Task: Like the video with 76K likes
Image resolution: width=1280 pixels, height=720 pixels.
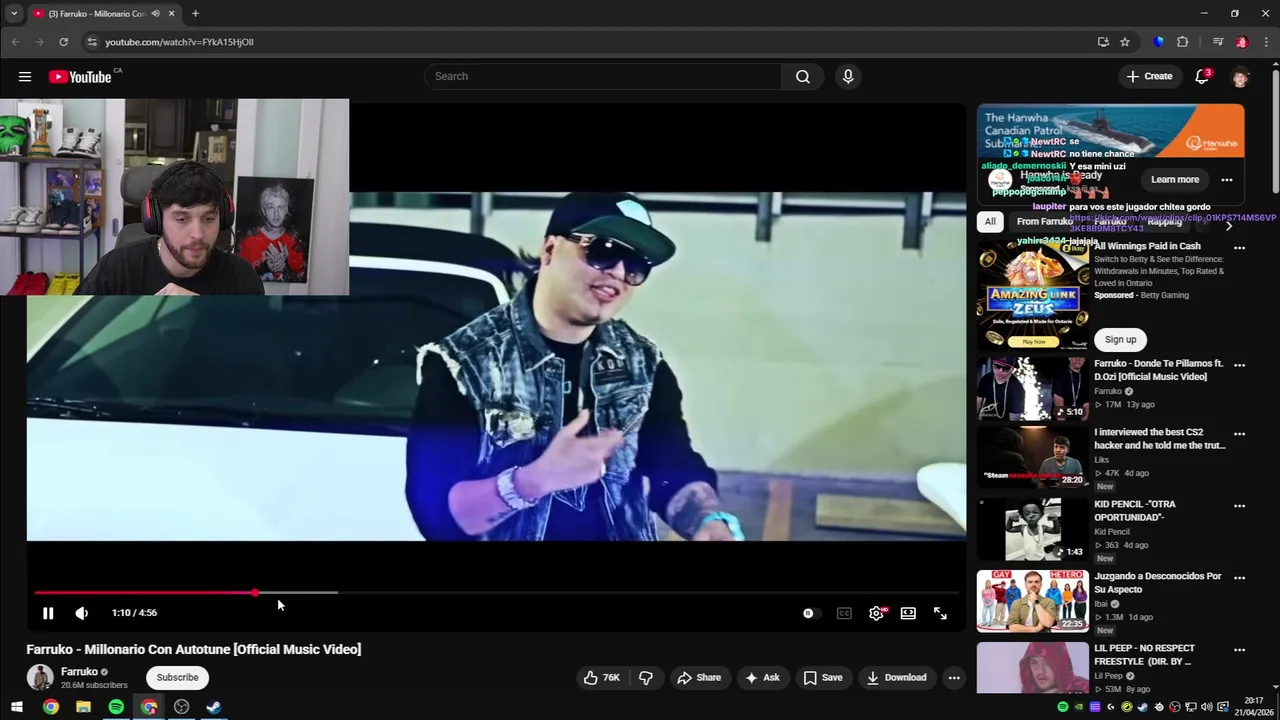Action: (x=603, y=677)
